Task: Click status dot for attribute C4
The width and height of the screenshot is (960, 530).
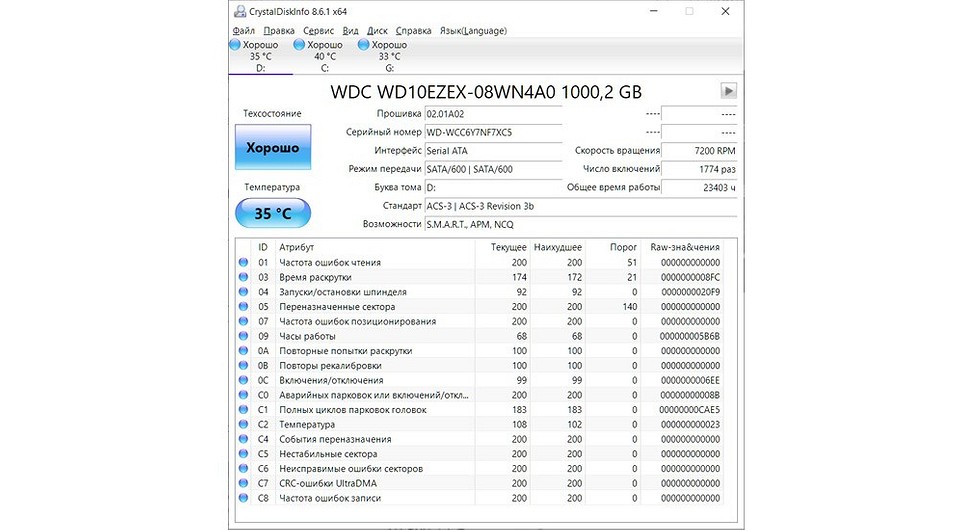Action: 243,439
